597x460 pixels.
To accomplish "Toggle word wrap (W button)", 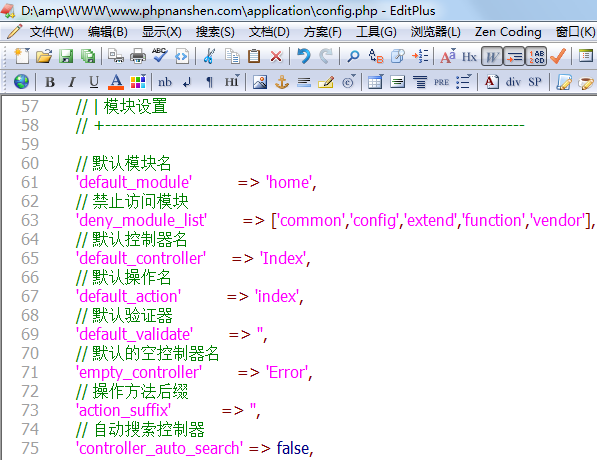I will (492, 56).
